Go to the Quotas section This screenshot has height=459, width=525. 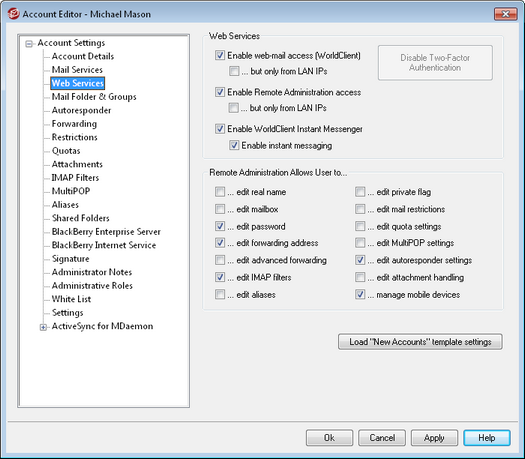pos(66,151)
